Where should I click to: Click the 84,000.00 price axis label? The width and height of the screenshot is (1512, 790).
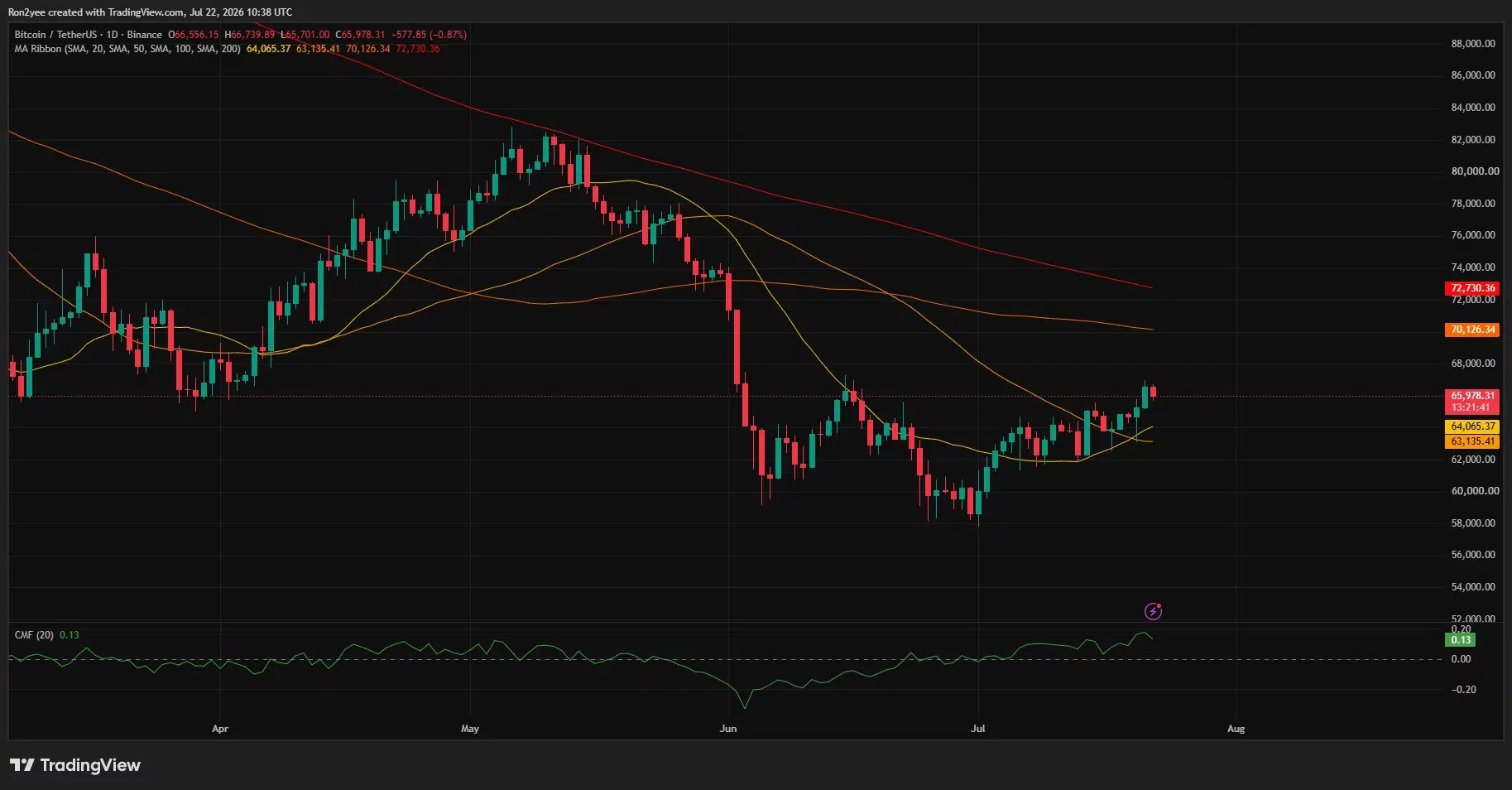pyautogui.click(x=1473, y=108)
